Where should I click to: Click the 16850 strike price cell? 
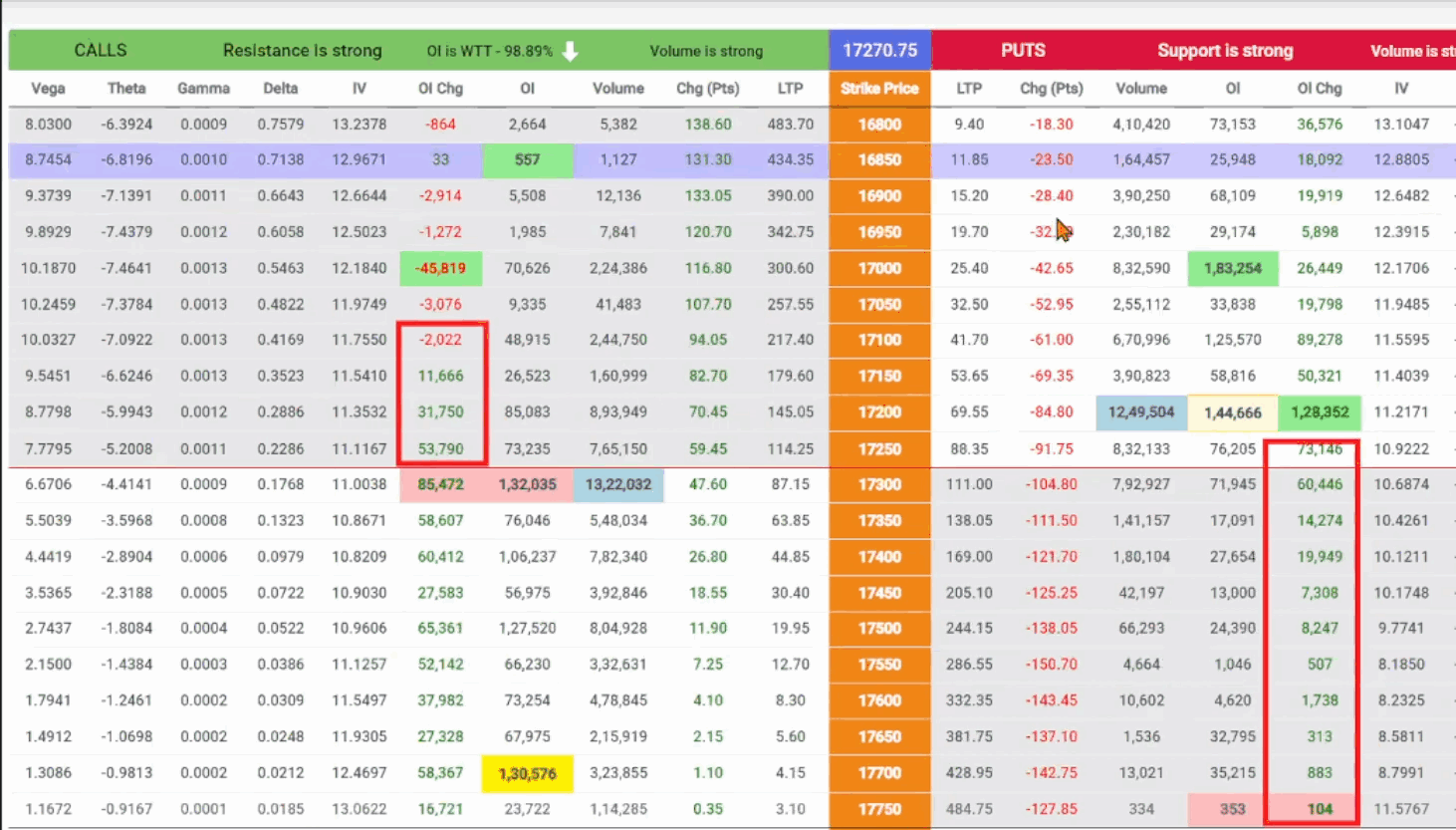pos(879,159)
